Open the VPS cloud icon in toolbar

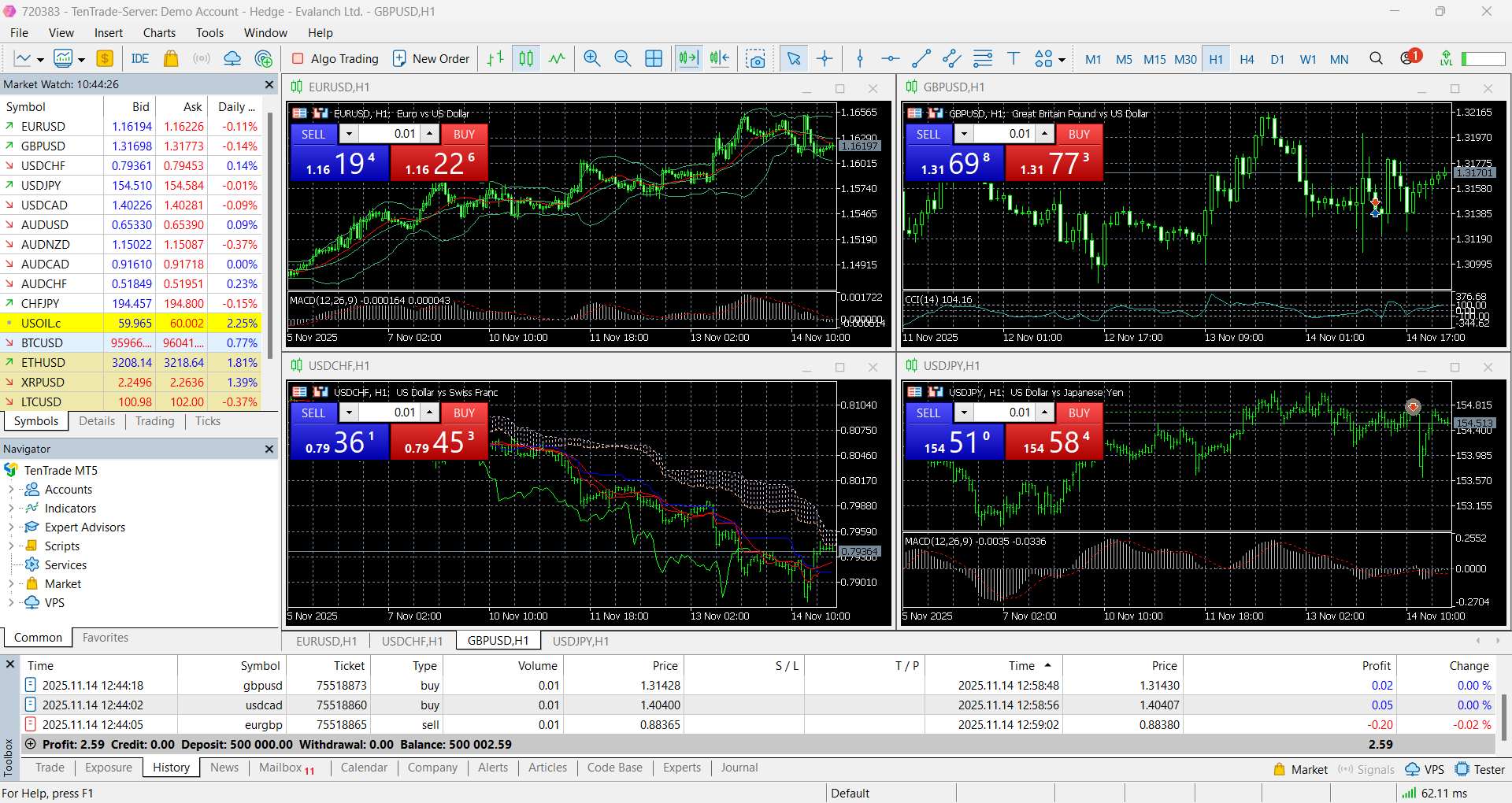[x=232, y=59]
